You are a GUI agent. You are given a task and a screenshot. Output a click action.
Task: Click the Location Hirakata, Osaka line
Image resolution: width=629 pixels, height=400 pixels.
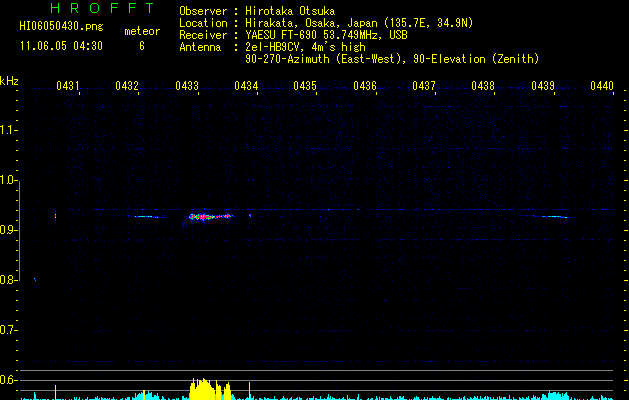(x=326, y=23)
